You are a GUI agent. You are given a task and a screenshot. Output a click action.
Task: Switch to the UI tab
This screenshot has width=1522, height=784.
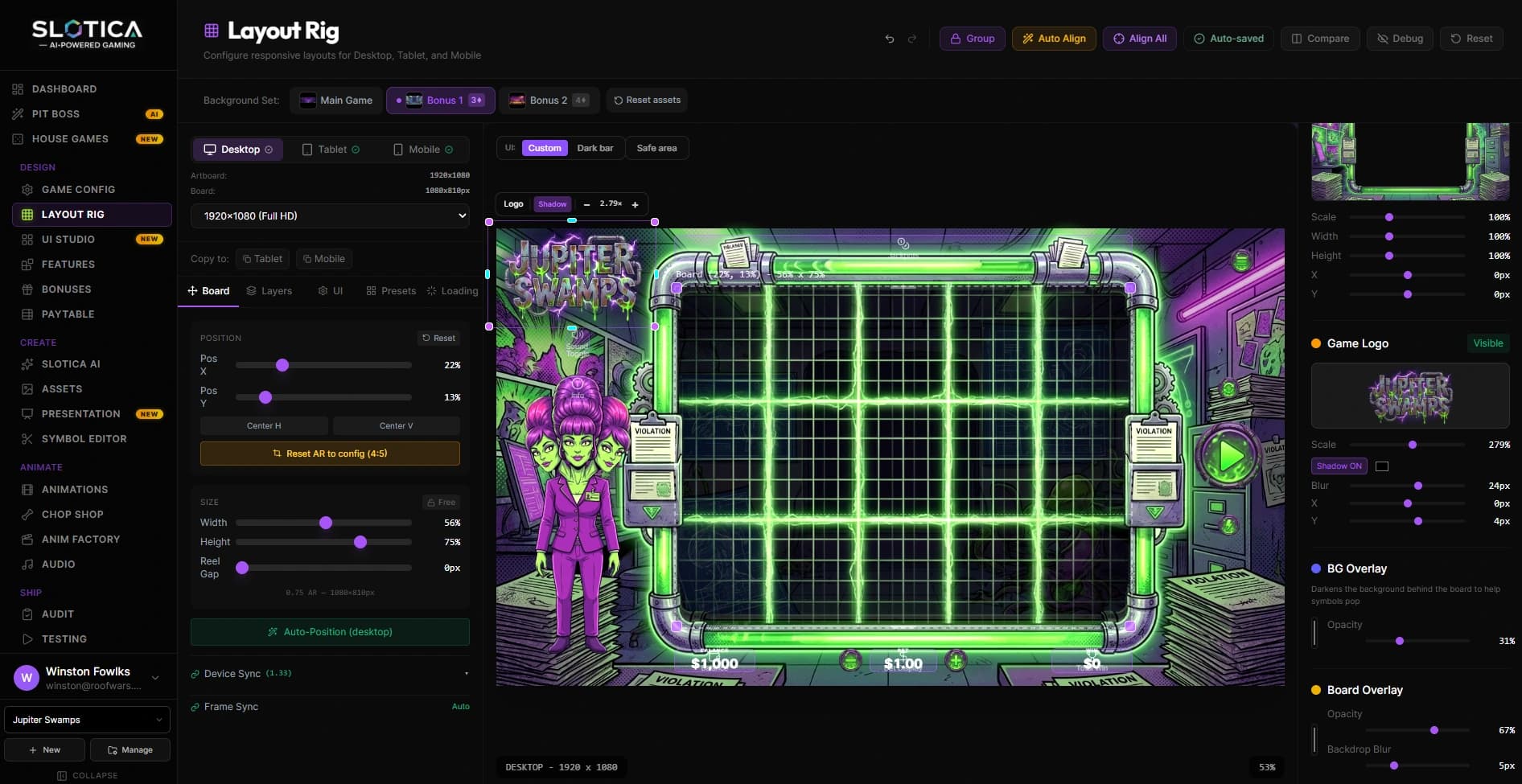click(x=331, y=291)
